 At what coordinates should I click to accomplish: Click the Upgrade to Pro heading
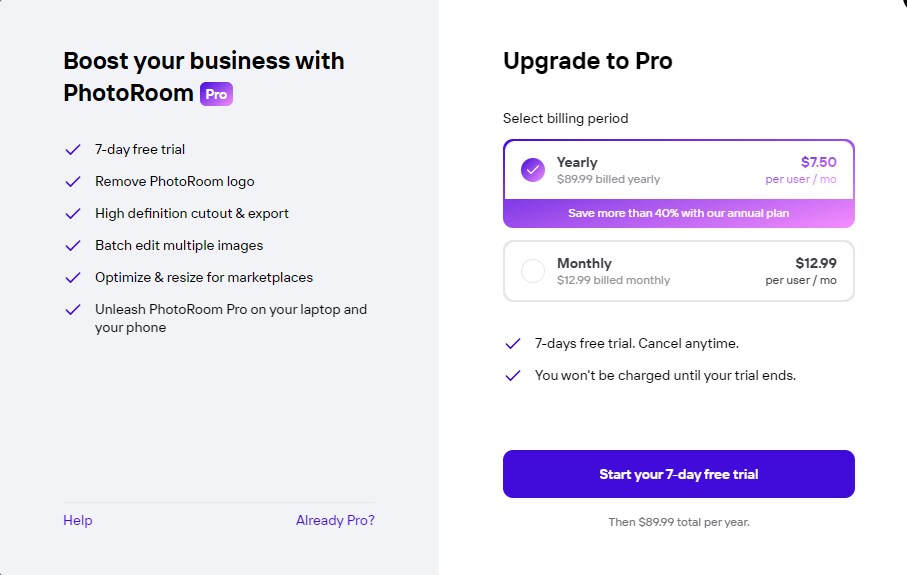[587, 61]
